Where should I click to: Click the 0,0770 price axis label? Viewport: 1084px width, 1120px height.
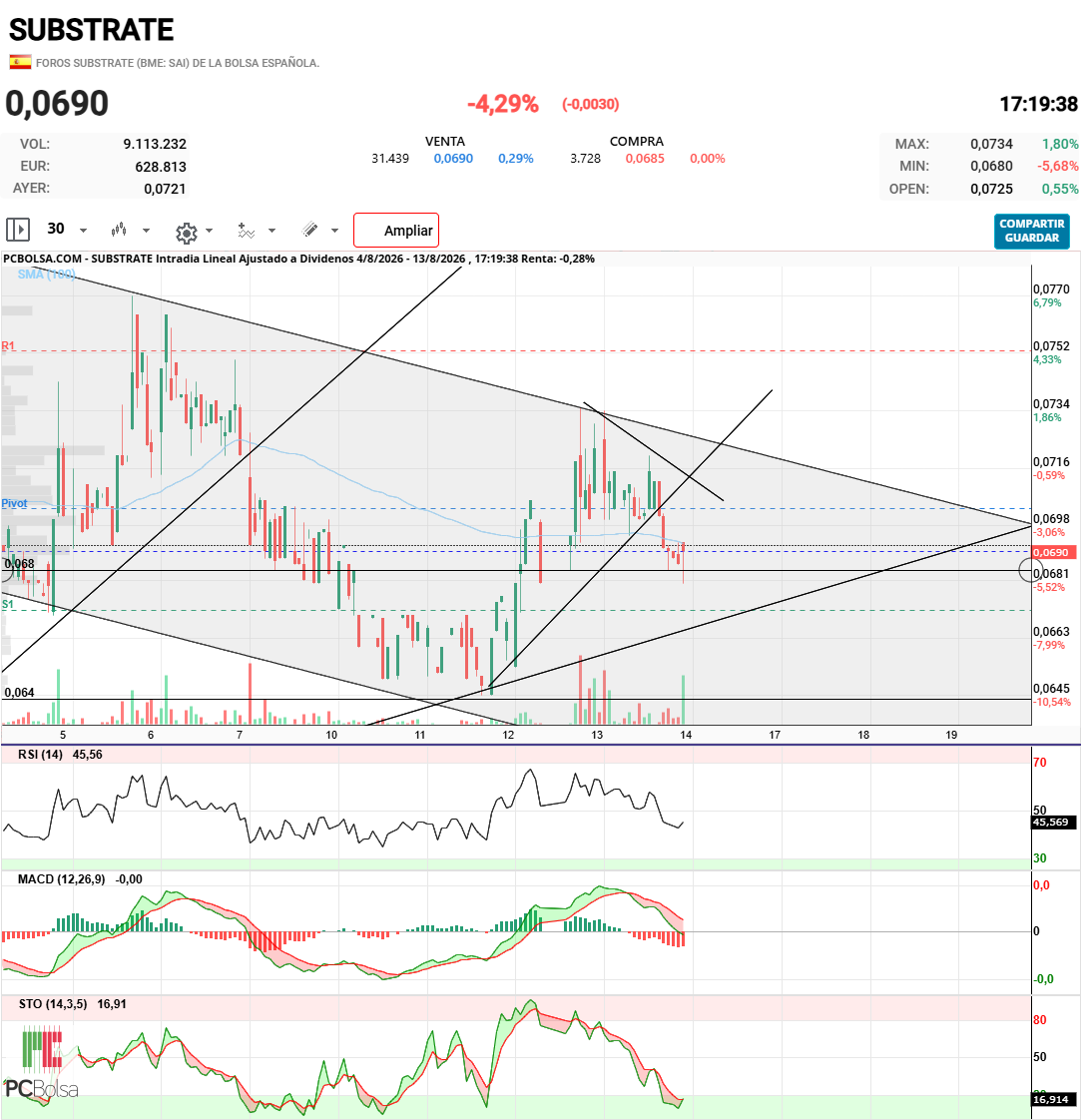coord(1051,289)
